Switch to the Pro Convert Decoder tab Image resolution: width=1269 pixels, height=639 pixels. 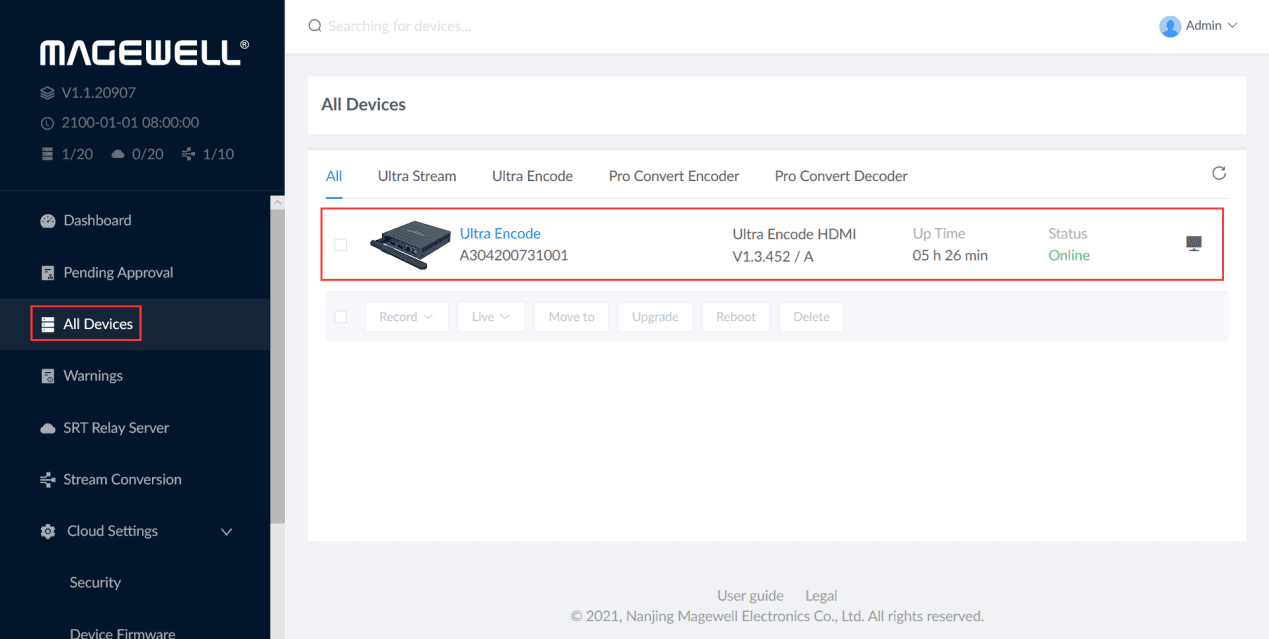[x=840, y=176]
